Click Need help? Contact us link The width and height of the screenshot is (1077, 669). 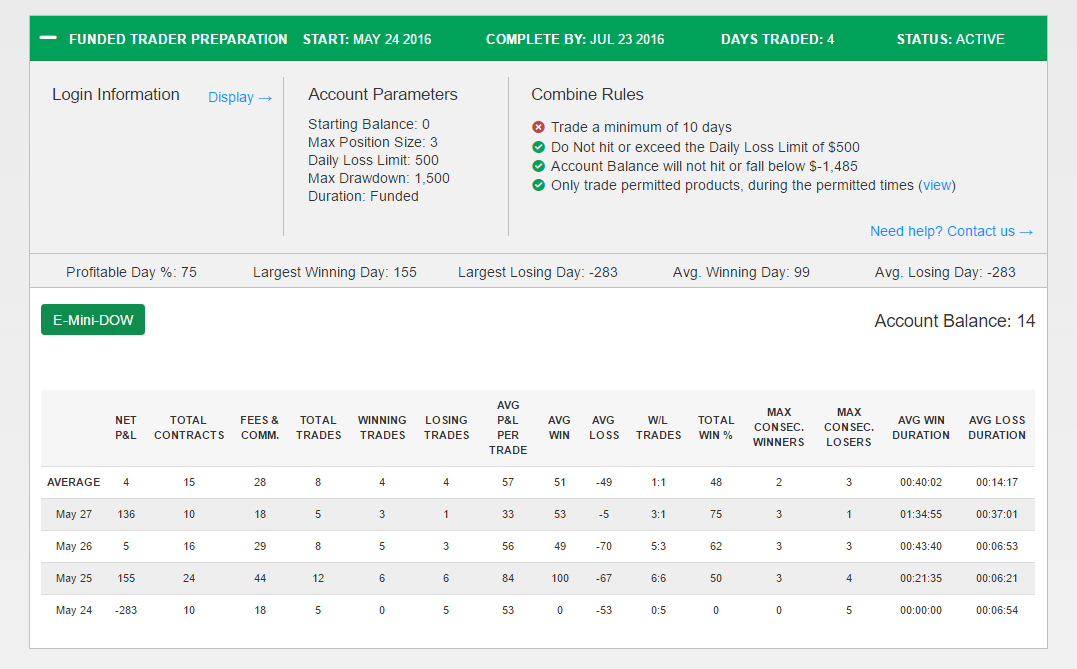(x=951, y=231)
